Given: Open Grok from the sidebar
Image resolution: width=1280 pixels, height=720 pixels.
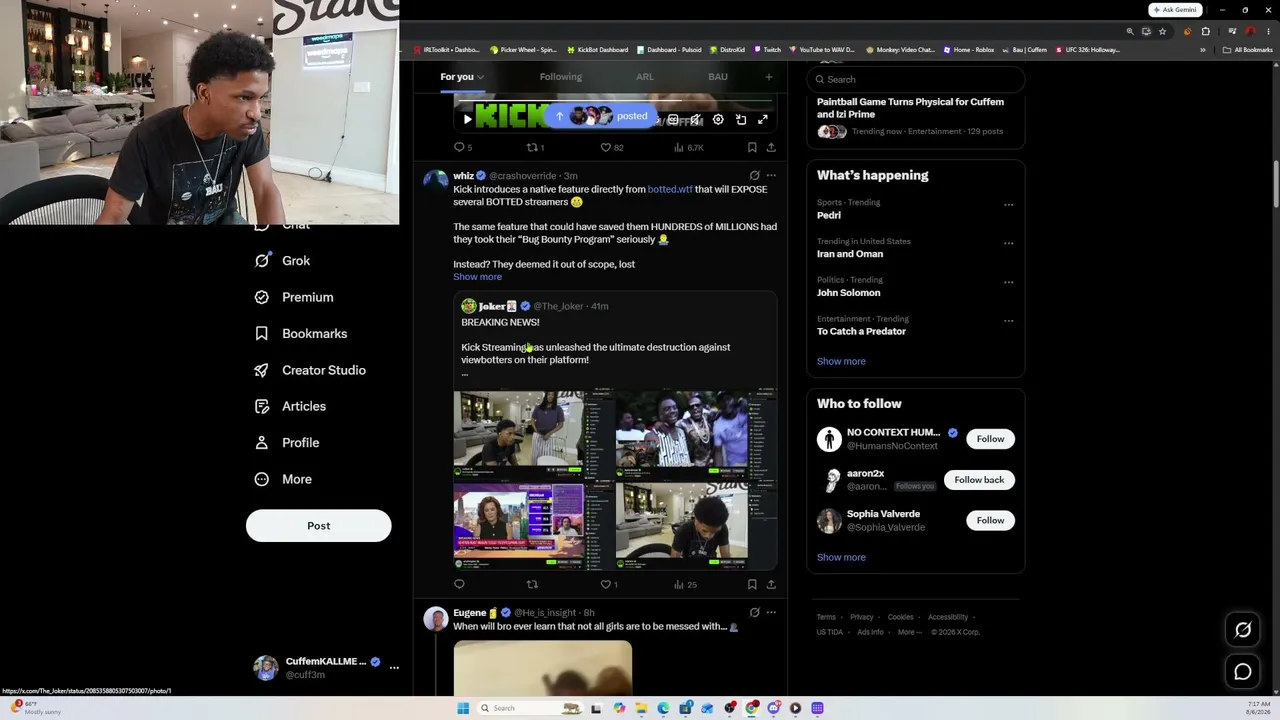Looking at the screenshot, I should pos(283,261).
